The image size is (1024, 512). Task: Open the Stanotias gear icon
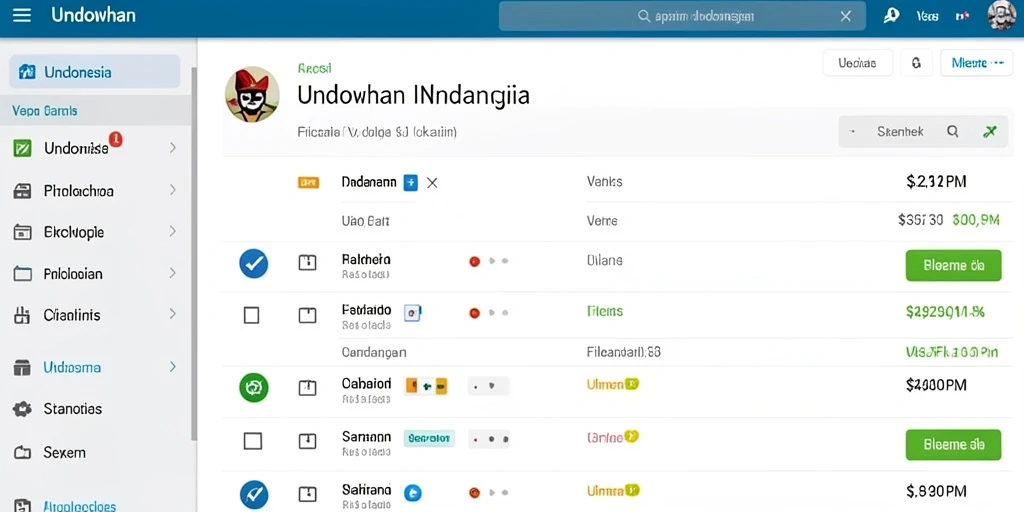point(22,409)
